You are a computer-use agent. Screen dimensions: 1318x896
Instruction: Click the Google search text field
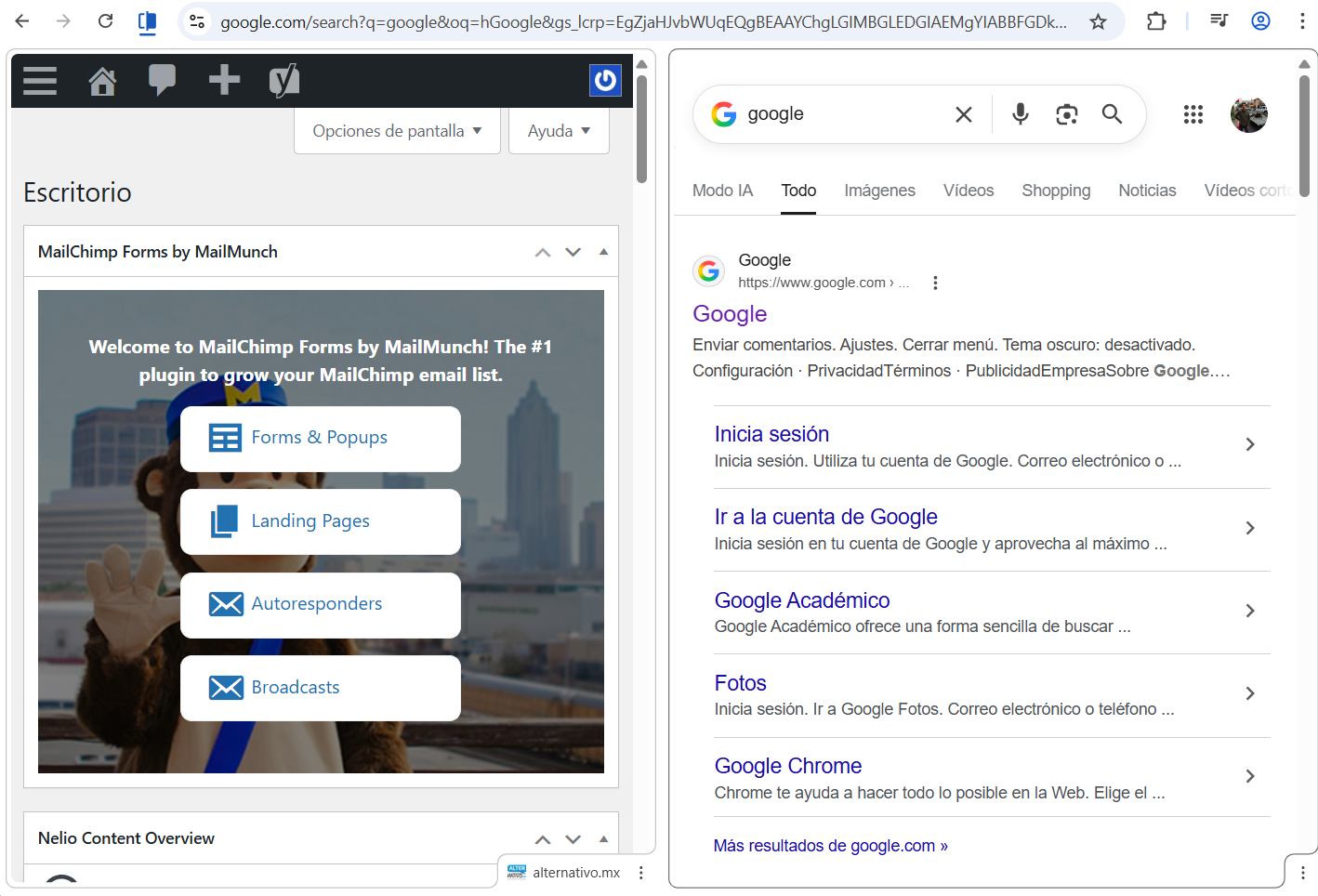pyautogui.click(x=846, y=114)
